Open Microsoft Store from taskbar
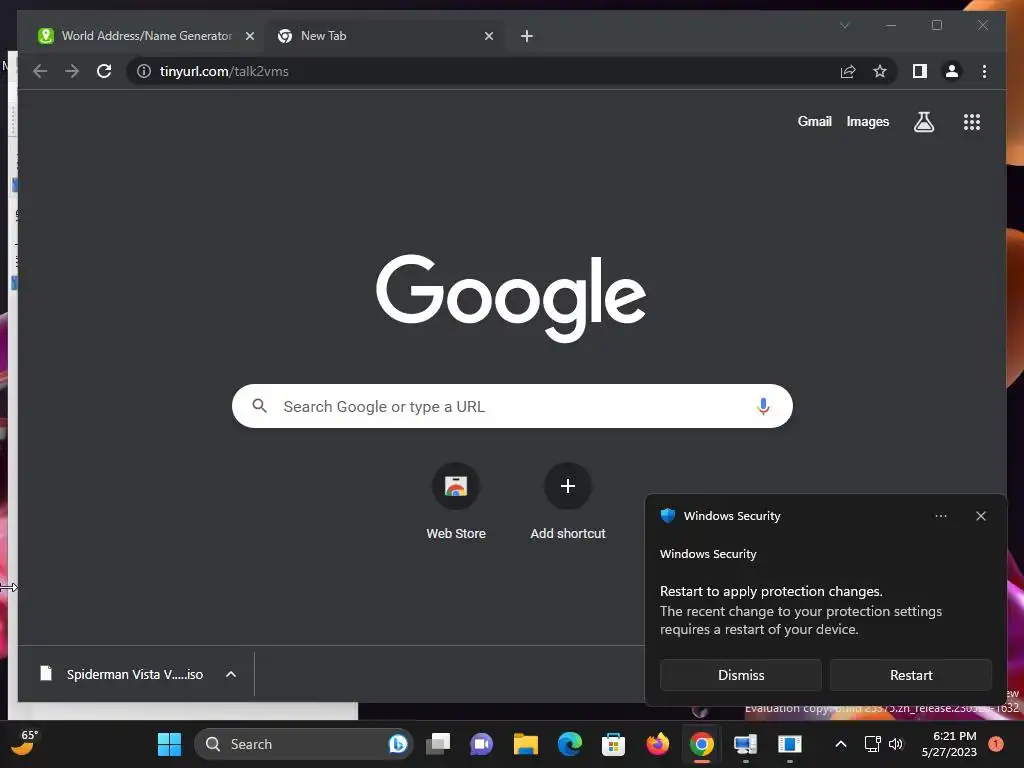Viewport: 1024px width, 768px height. point(613,744)
